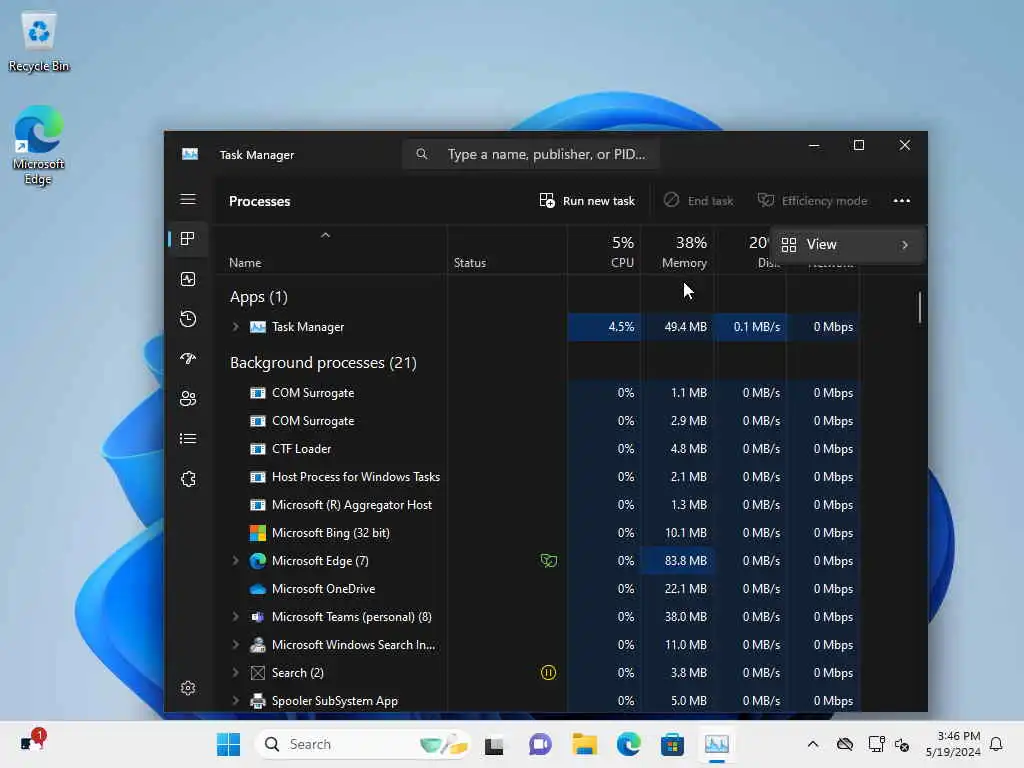Image resolution: width=1024 pixels, height=768 pixels.
Task: Open the Chat taskbar icon
Action: pyautogui.click(x=540, y=744)
